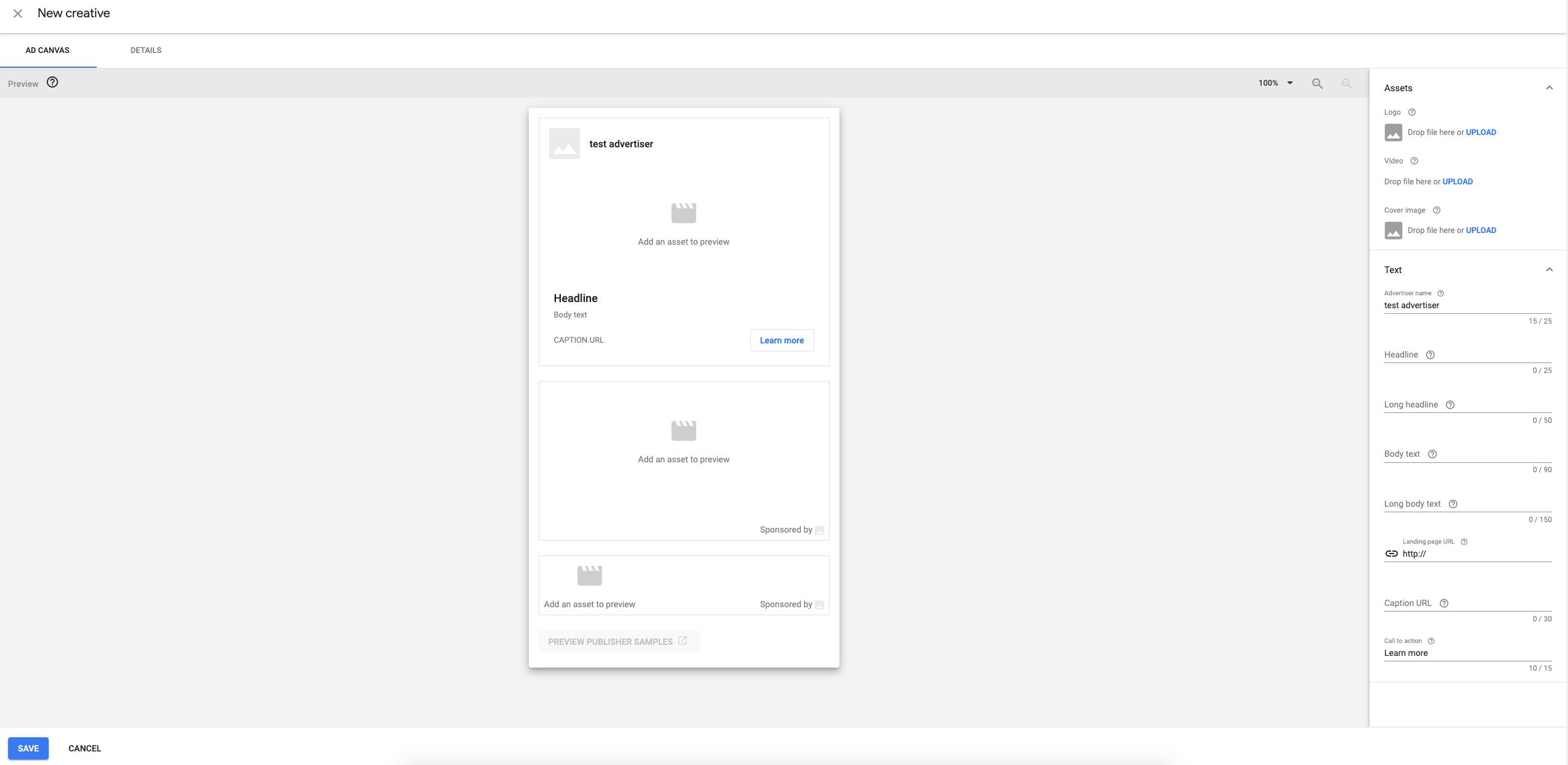Screen dimensions: 1568x765
Task: Open Preview Publisher Samples
Action: coord(618,642)
